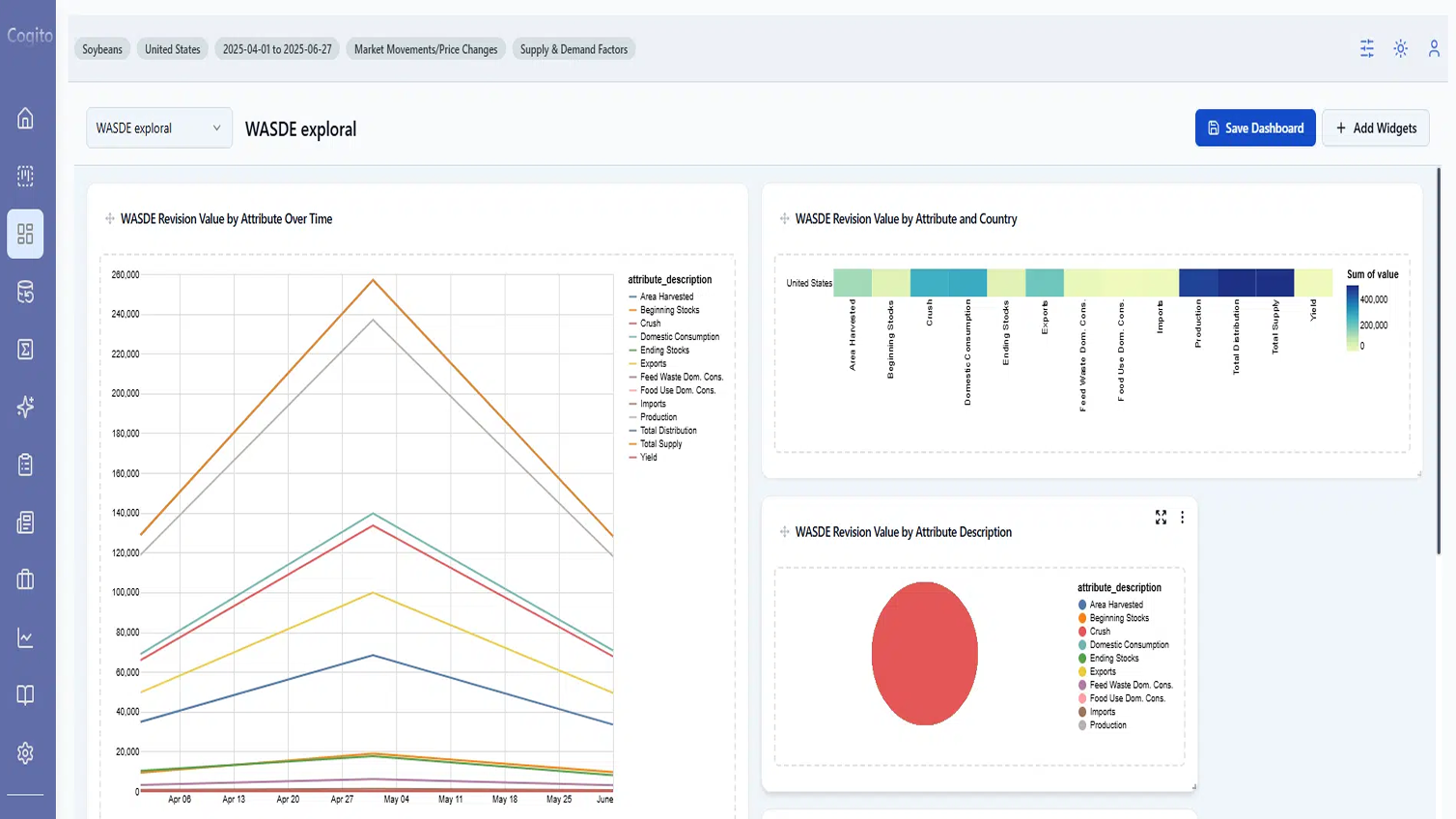
Task: Open the WASDE exploral dashboard dropdown
Action: coord(159,128)
